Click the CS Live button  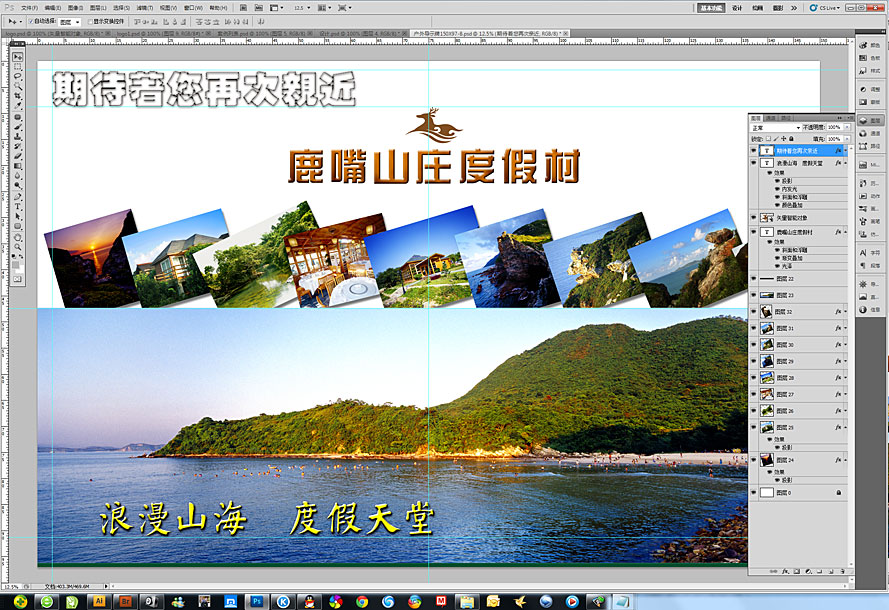(x=827, y=7)
